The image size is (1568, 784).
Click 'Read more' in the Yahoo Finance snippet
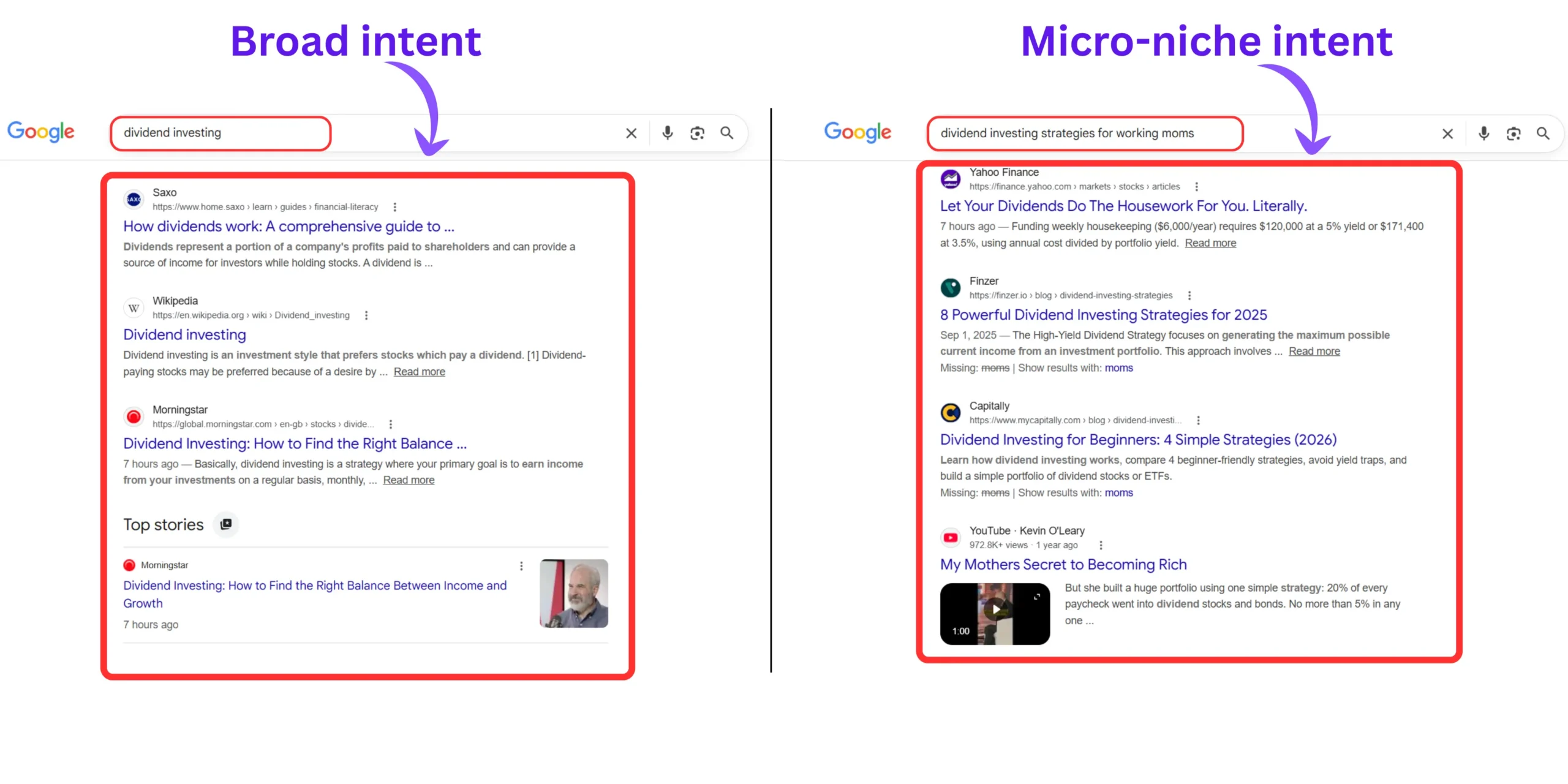coord(1210,243)
